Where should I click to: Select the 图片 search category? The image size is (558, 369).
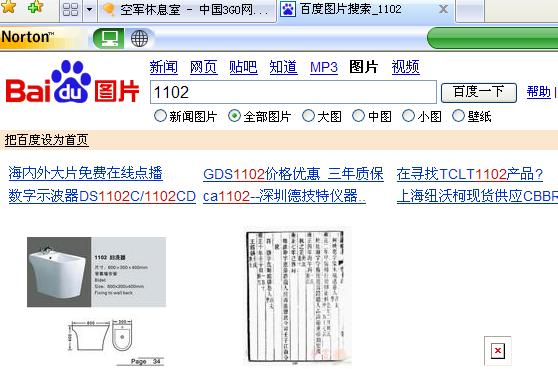click(x=363, y=67)
